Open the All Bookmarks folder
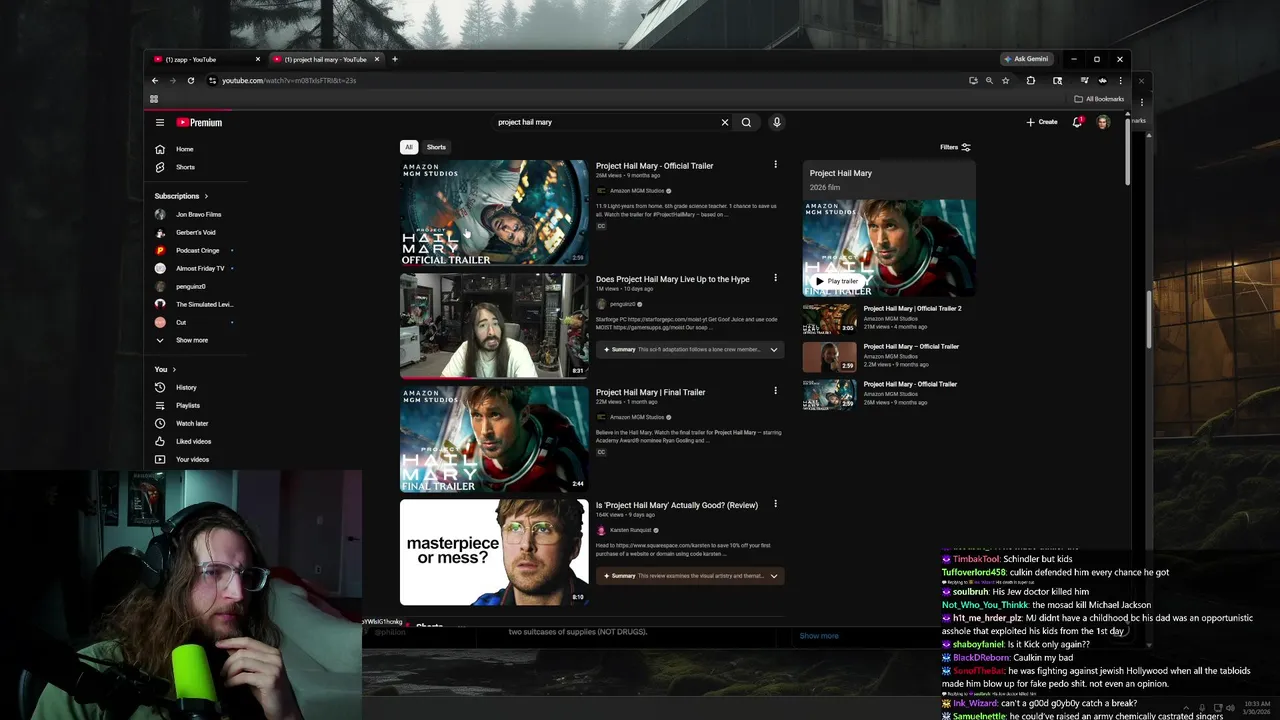The width and height of the screenshot is (1280, 720). (x=1099, y=99)
